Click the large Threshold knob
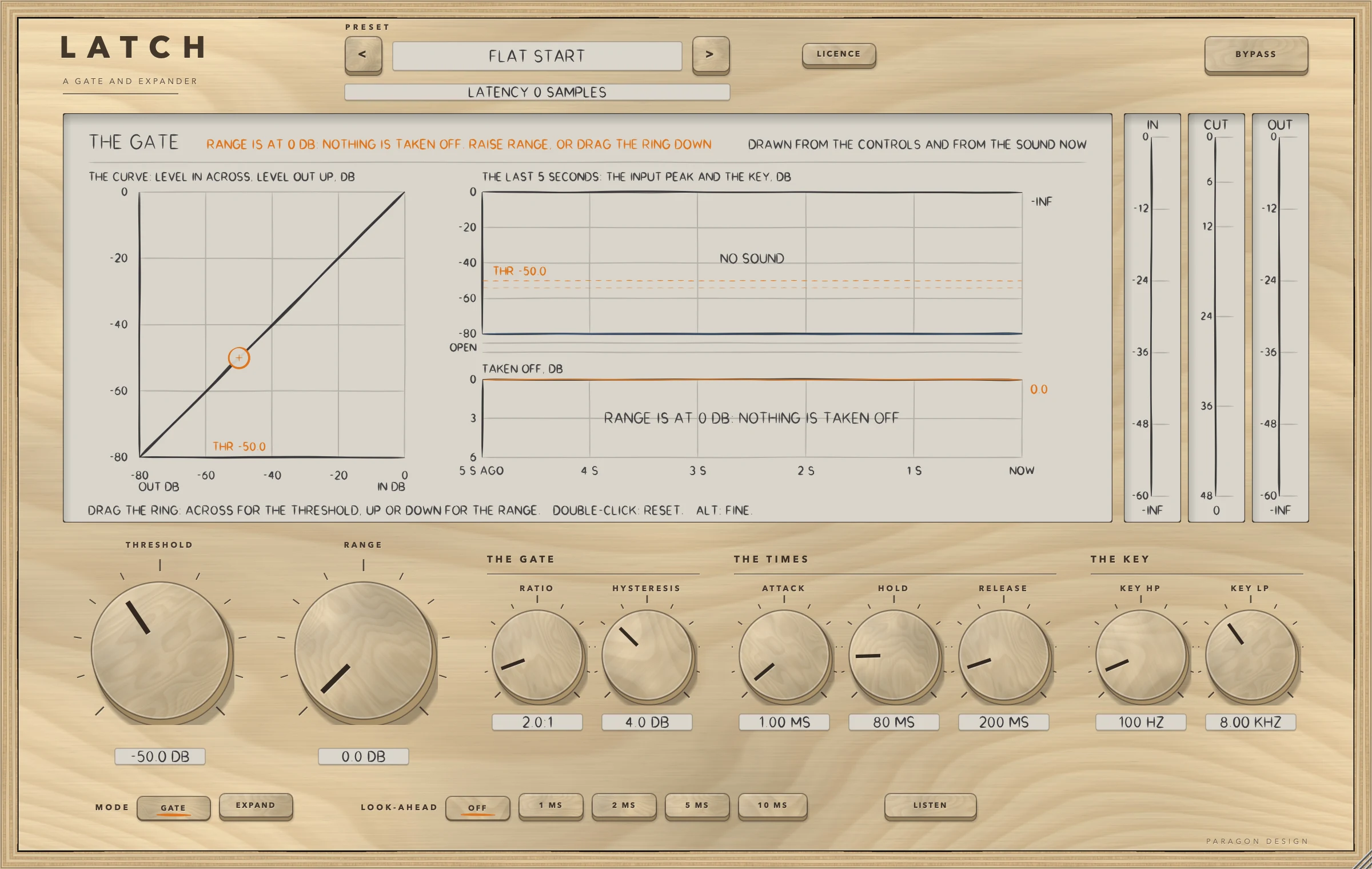 (x=160, y=651)
